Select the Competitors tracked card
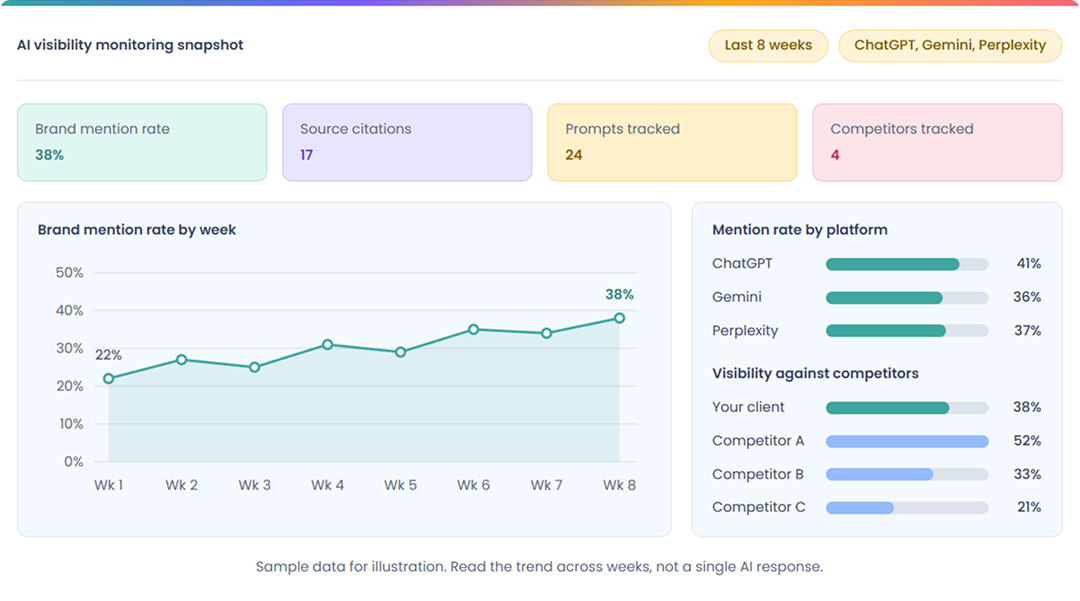Screen dimensions: 1080x601 pyautogui.click(x=937, y=143)
